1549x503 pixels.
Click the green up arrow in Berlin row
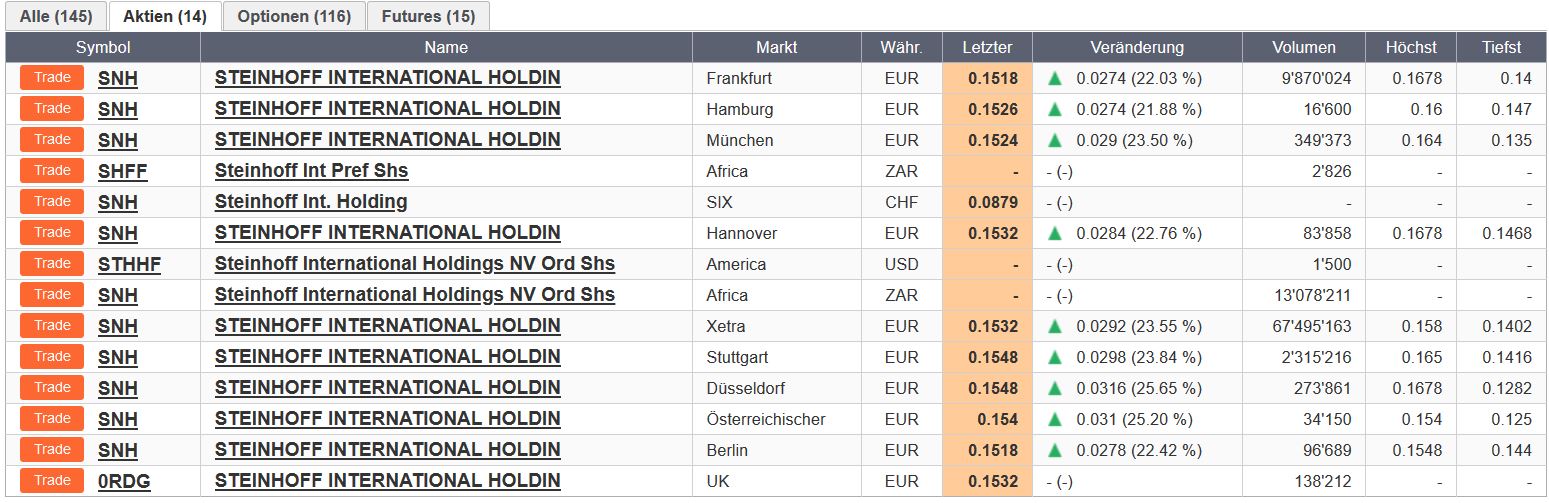pos(1054,450)
